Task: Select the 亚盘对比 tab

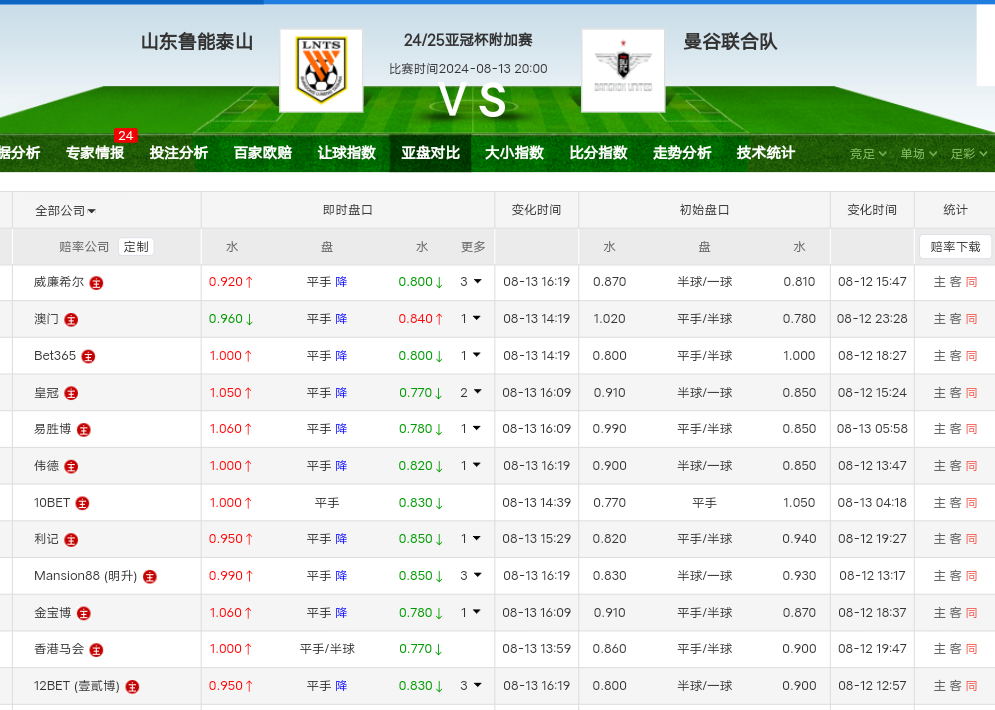Action: coord(430,153)
